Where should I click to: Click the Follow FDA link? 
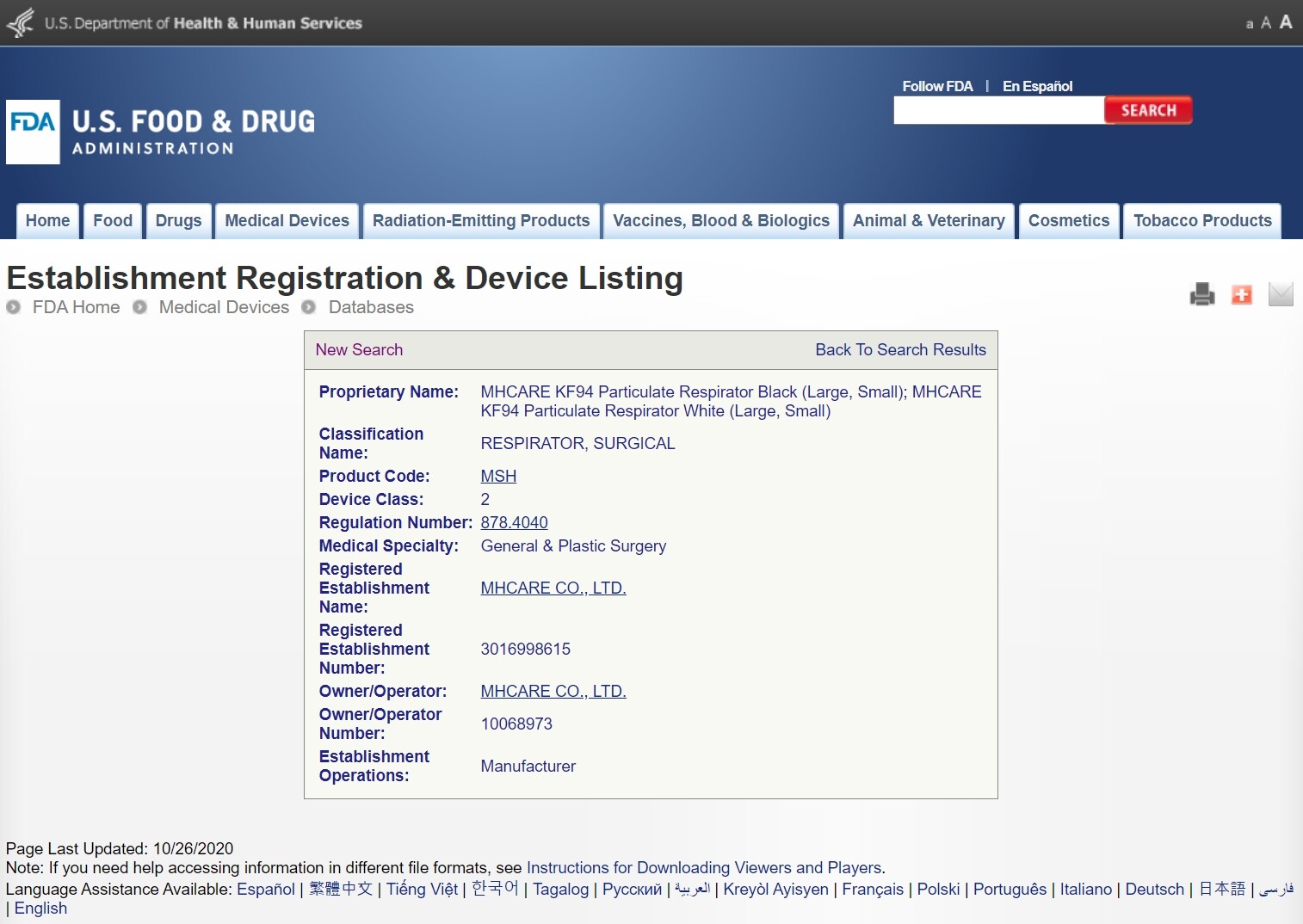(937, 86)
